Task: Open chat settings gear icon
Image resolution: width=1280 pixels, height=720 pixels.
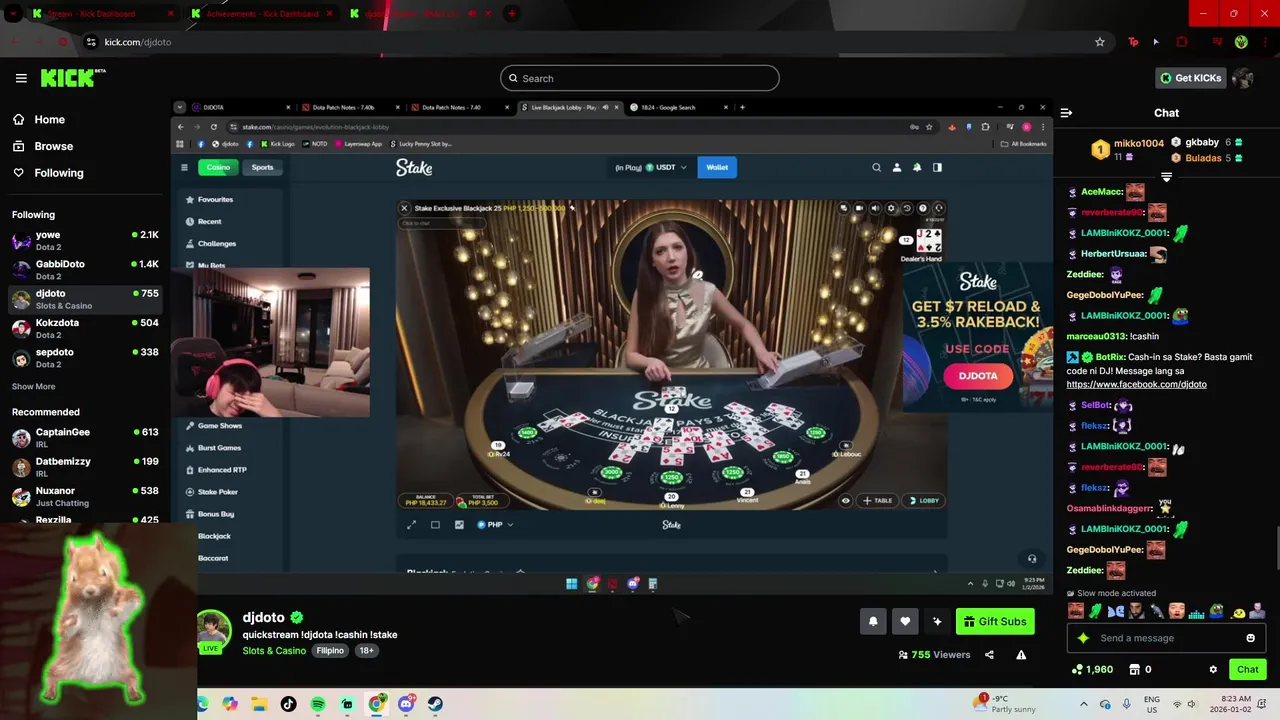Action: tap(1213, 669)
